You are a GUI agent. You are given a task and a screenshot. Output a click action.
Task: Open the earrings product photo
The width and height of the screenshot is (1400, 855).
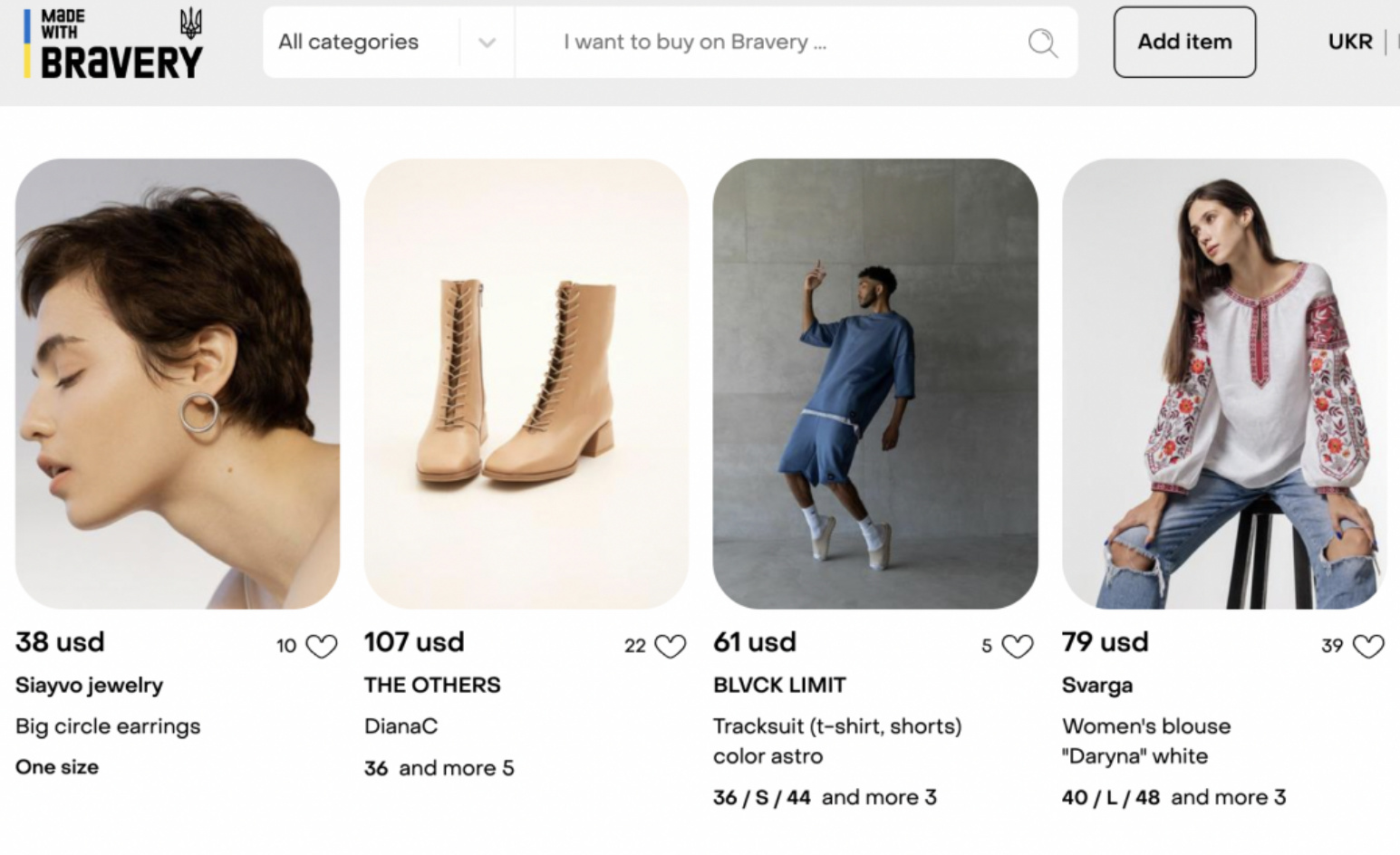178,383
